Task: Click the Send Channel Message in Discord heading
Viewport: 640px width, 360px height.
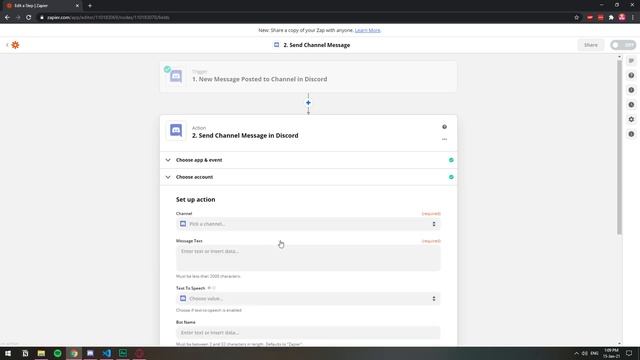Action: point(245,136)
